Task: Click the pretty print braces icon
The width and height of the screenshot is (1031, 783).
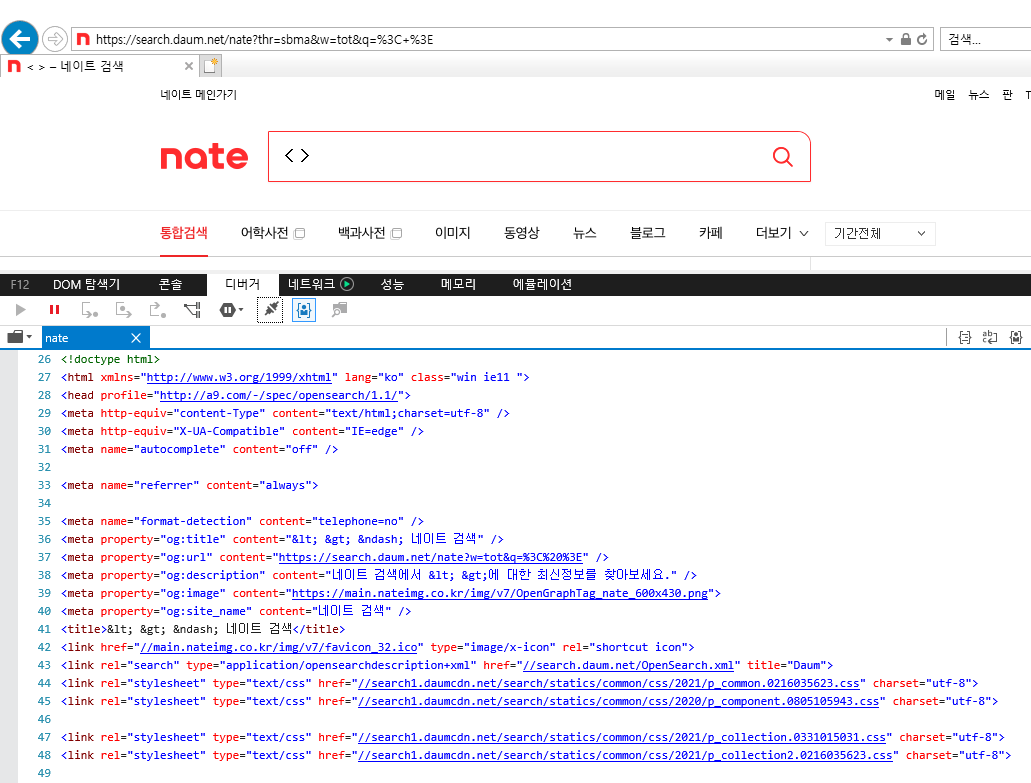Action: point(965,338)
